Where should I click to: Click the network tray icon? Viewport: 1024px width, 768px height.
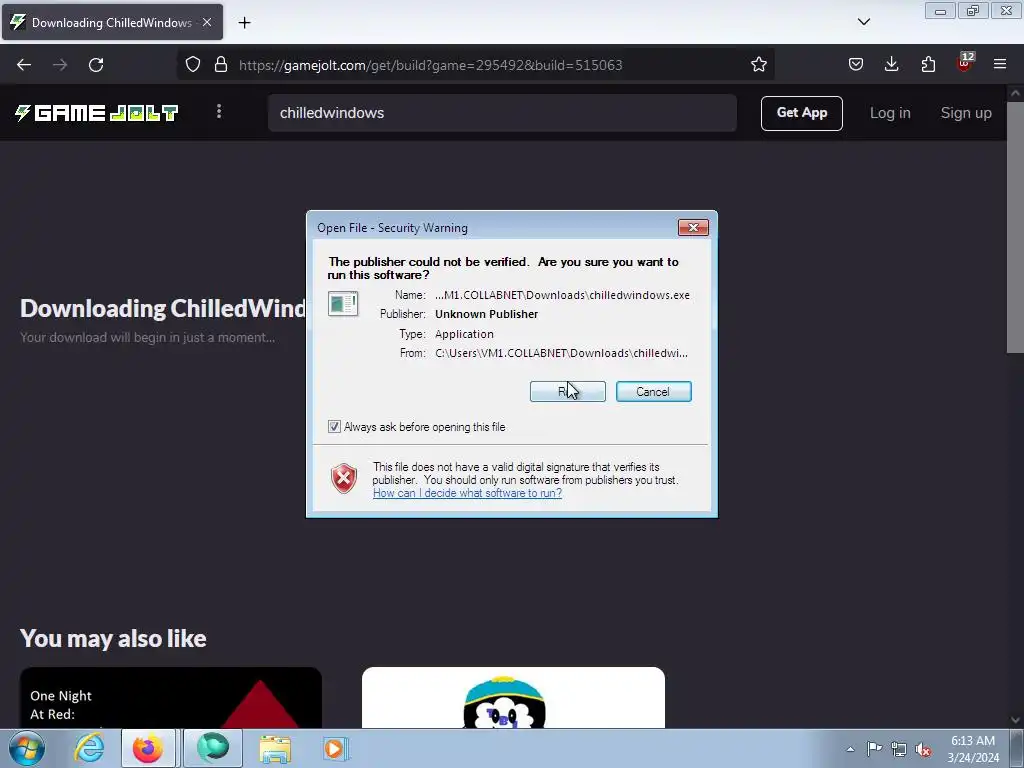[899, 749]
